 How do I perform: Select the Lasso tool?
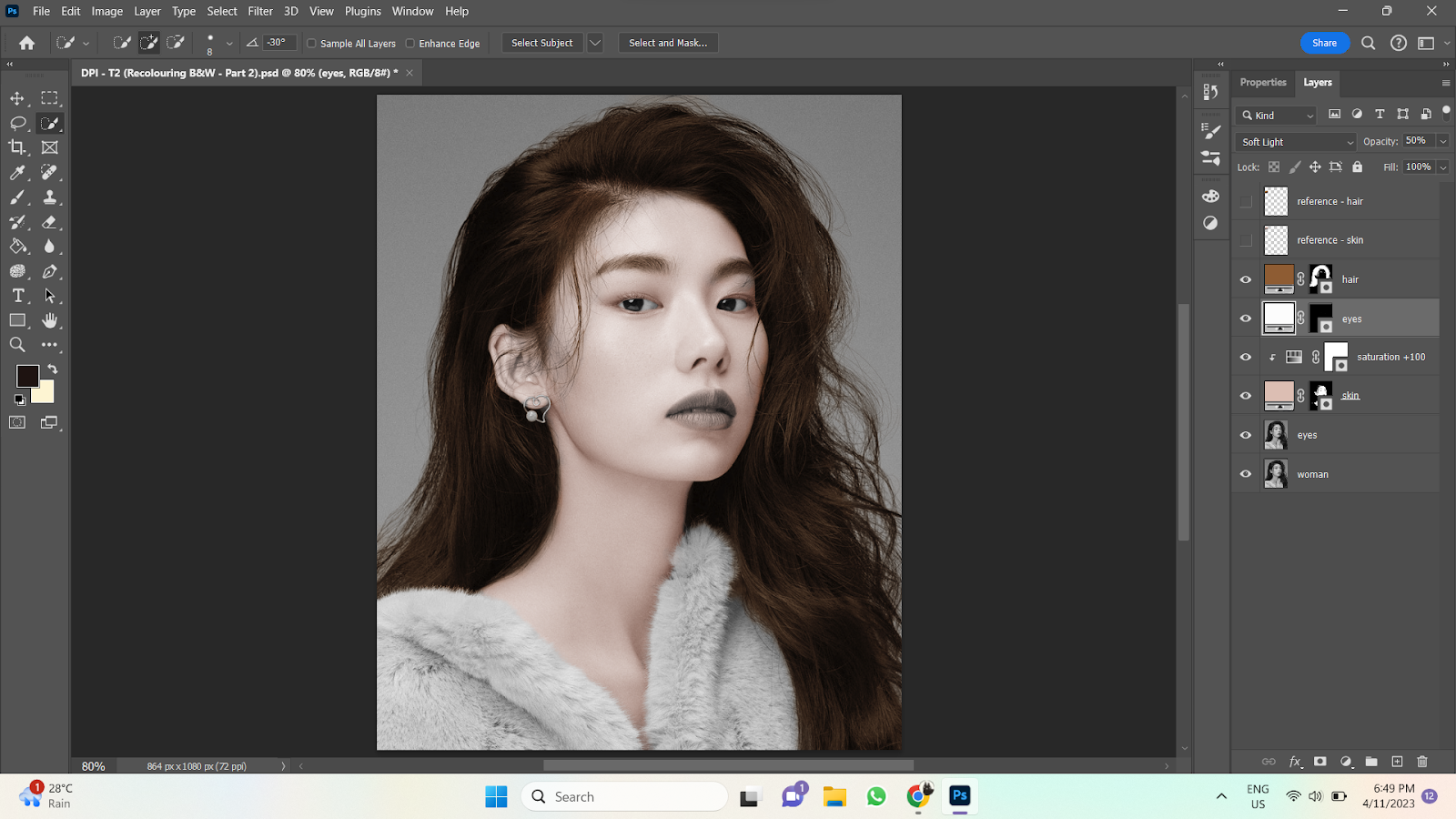pos(17,123)
